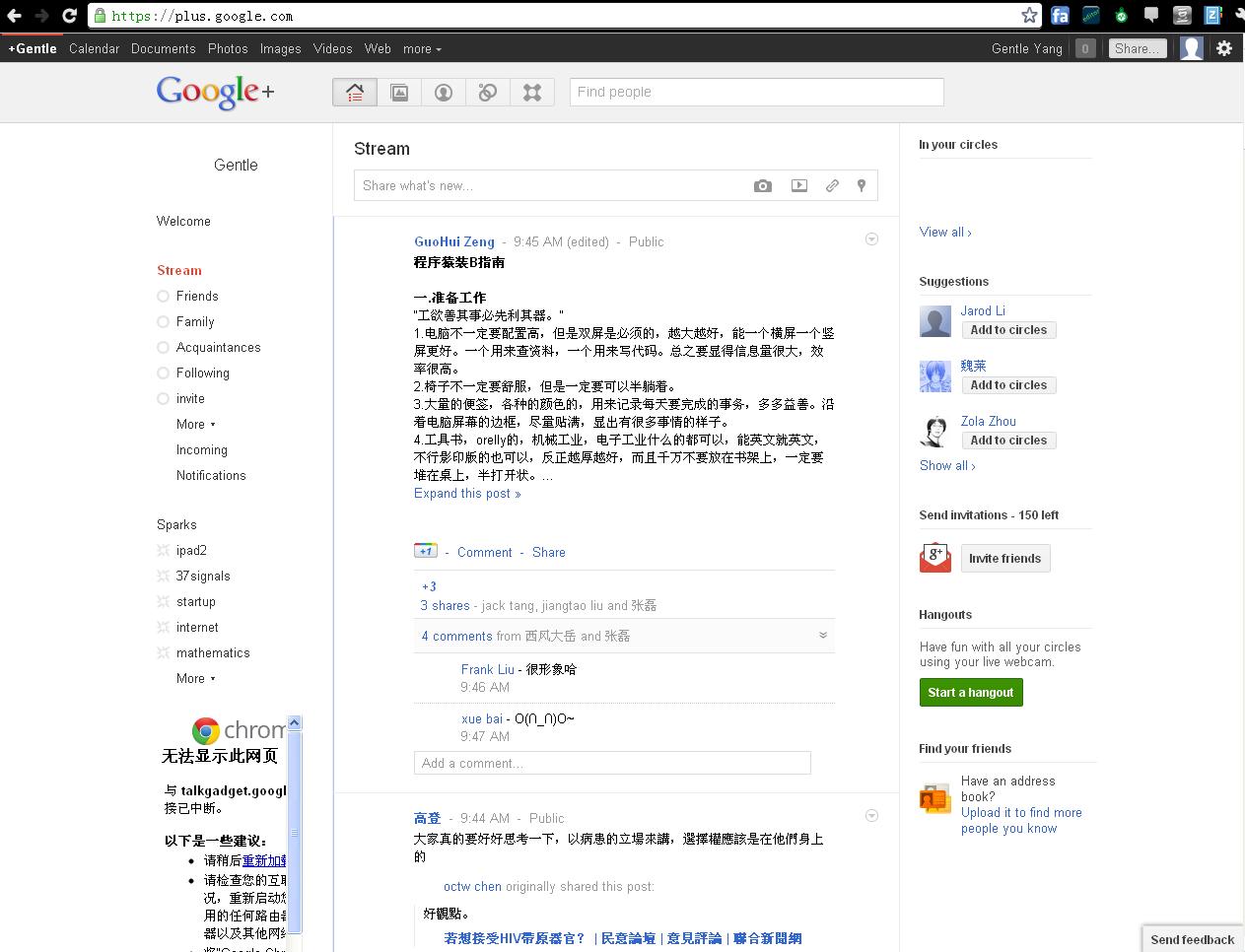
Task: Filter stream by Friends circle
Action: [x=197, y=296]
